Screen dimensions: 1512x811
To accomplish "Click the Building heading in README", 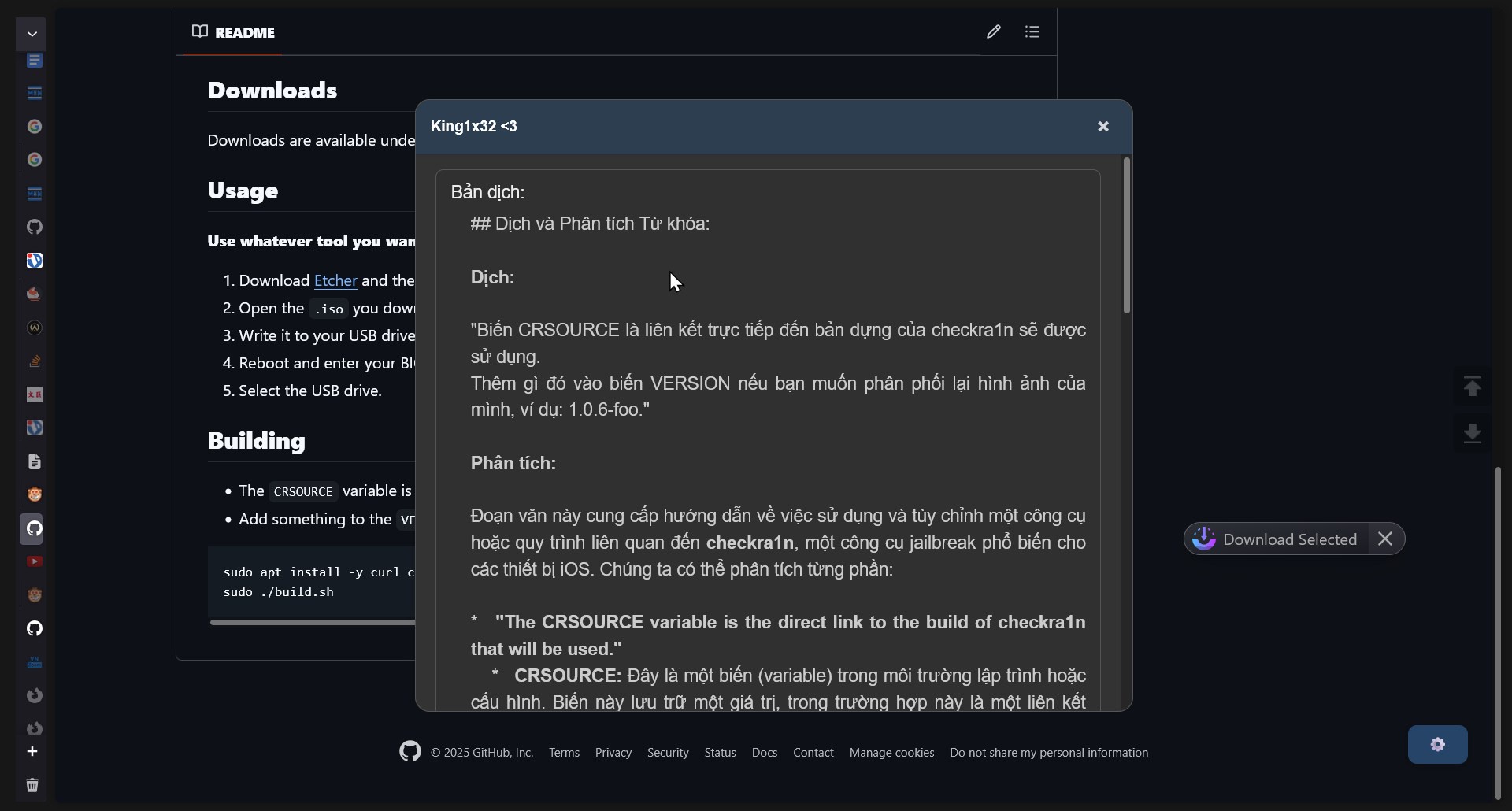I will pos(257,441).
